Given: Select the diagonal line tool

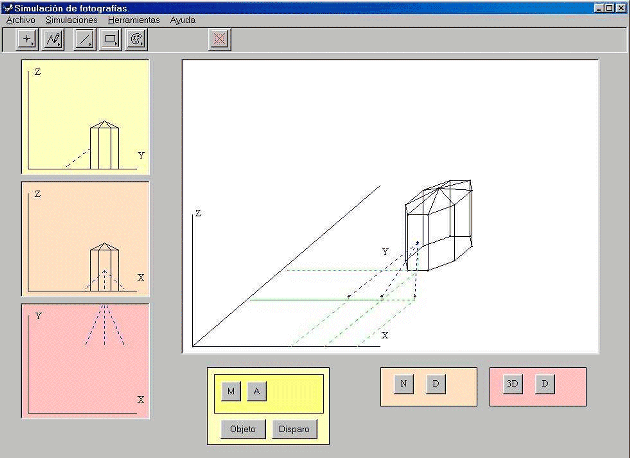Looking at the screenshot, I should (x=85, y=39).
